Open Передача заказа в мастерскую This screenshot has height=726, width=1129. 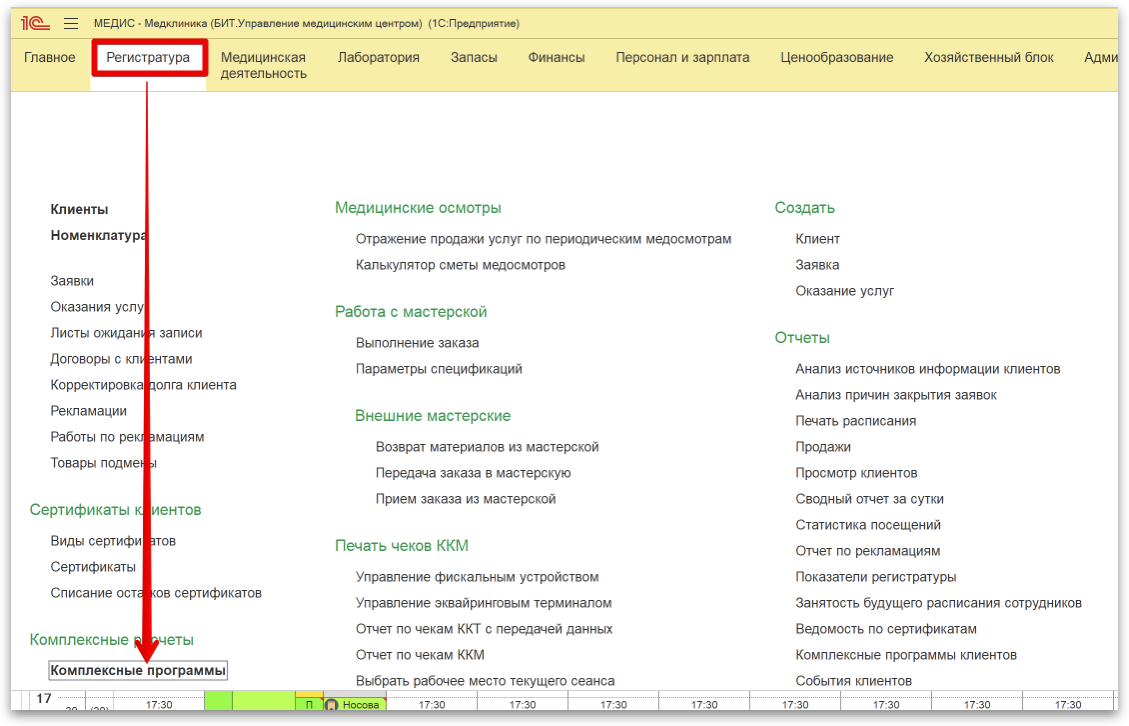point(473,473)
